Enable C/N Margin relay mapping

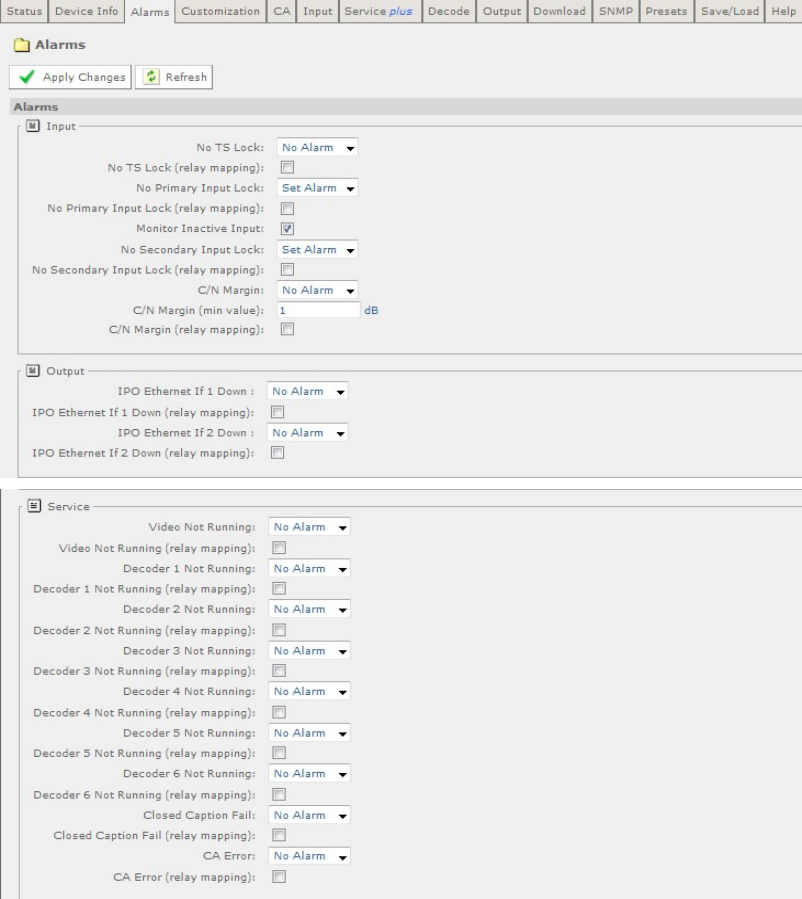click(x=287, y=329)
